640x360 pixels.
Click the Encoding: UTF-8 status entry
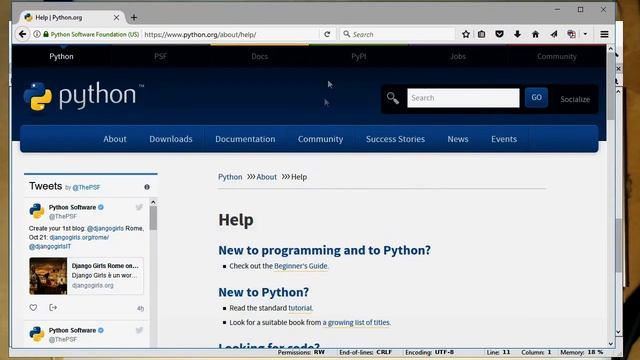point(429,352)
